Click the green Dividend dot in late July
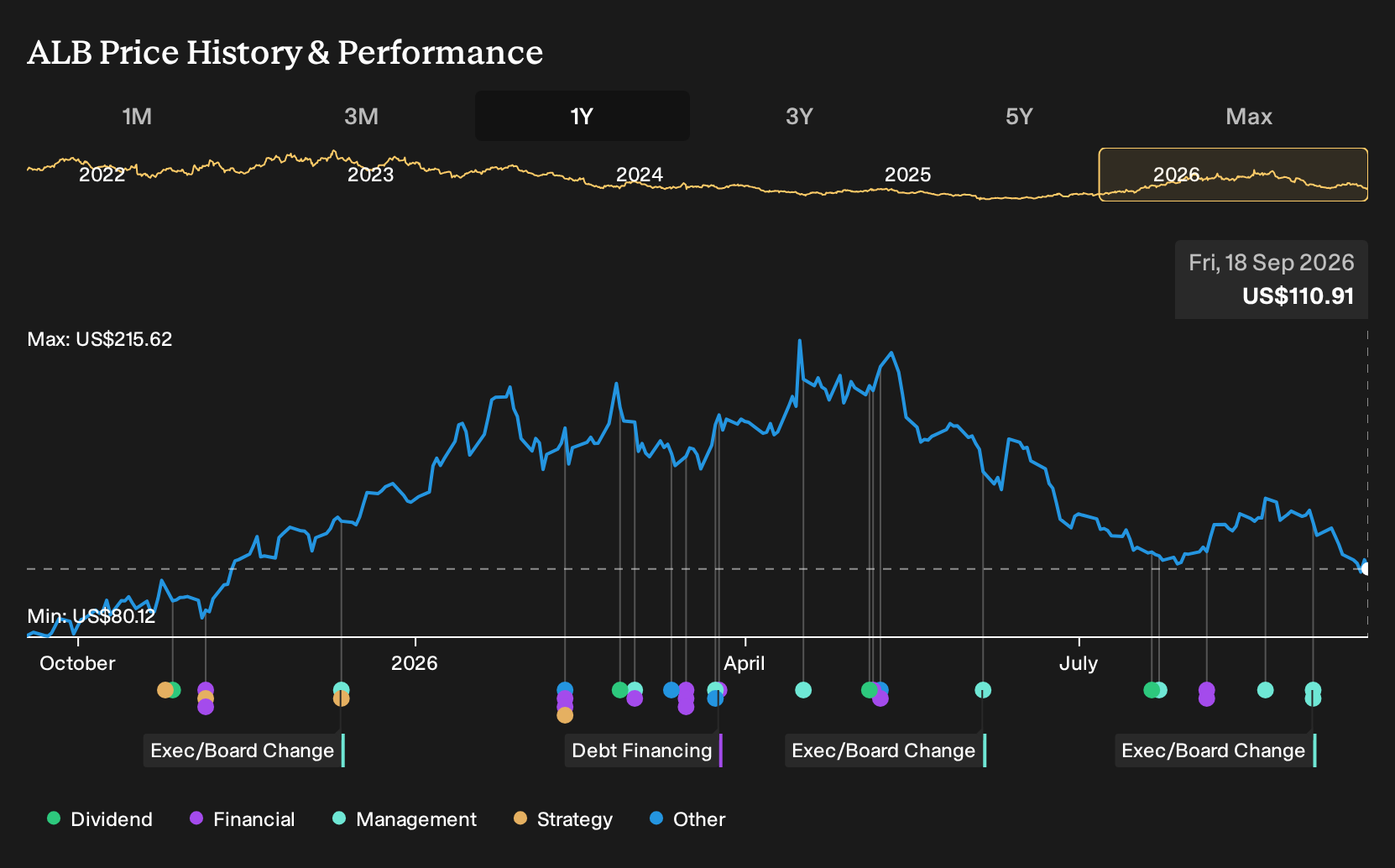 (1152, 690)
